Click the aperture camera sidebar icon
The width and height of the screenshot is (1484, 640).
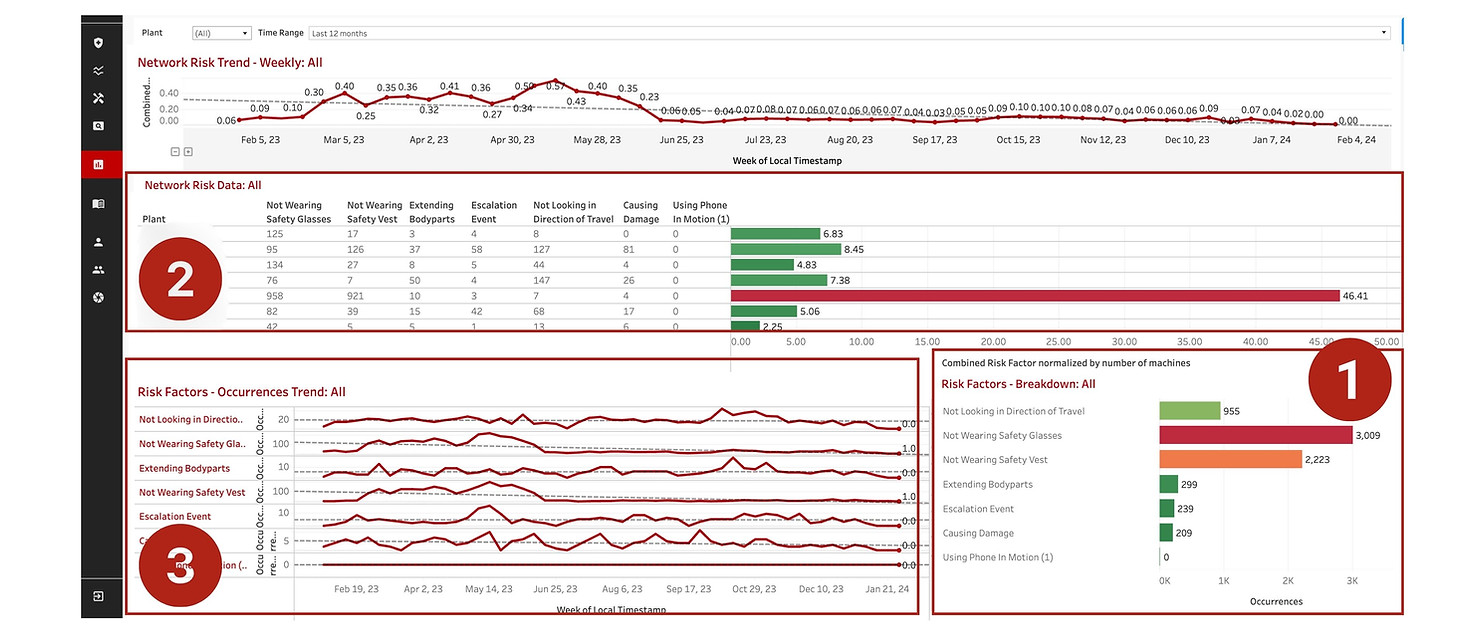point(98,298)
